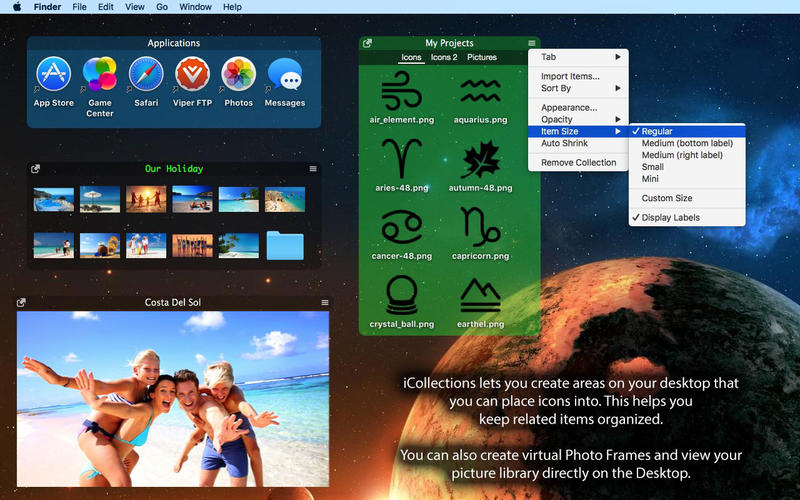Switch to the Icons tab
The width and height of the screenshot is (800, 500).
pos(411,57)
